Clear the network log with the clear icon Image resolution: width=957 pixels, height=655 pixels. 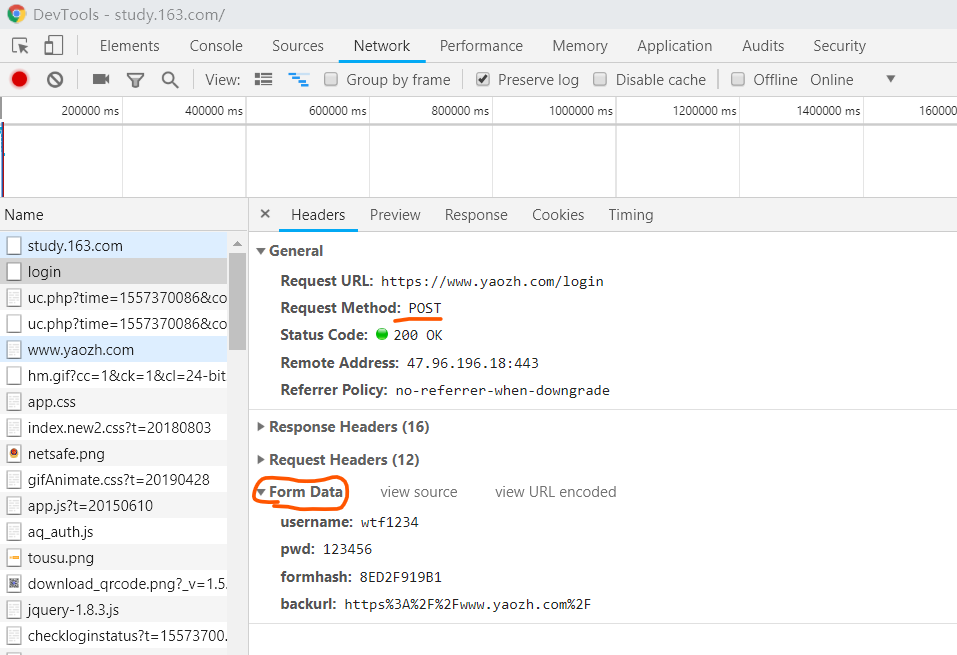tap(55, 79)
